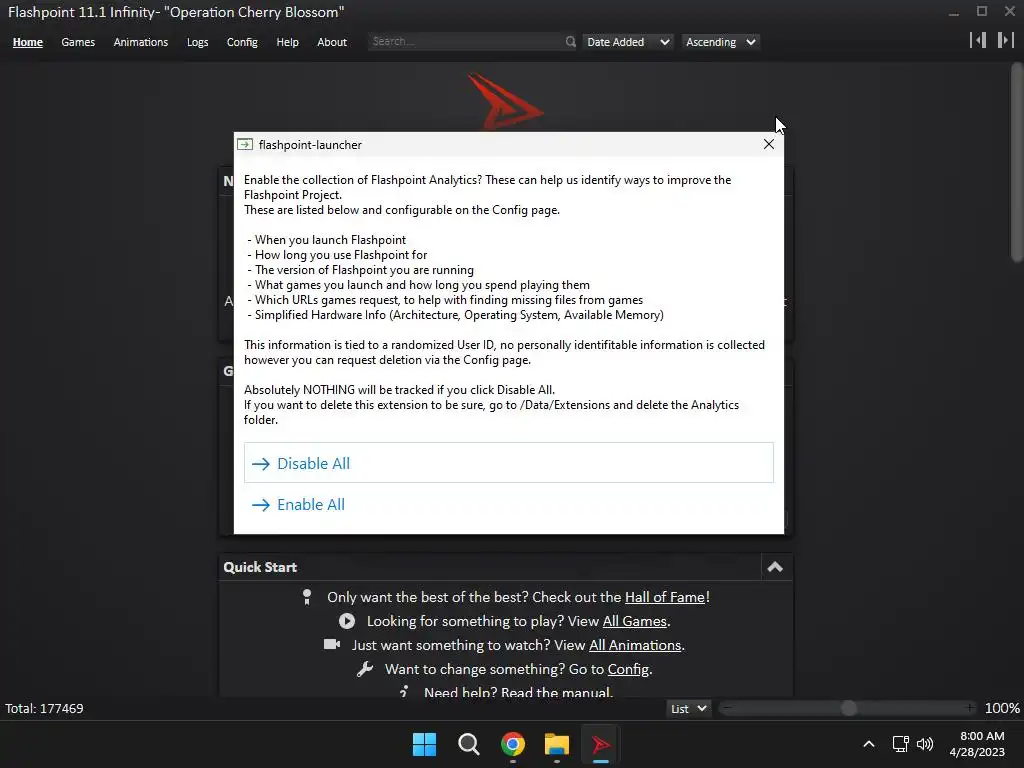Open the All Animations link
The image size is (1024, 768).
coord(635,645)
